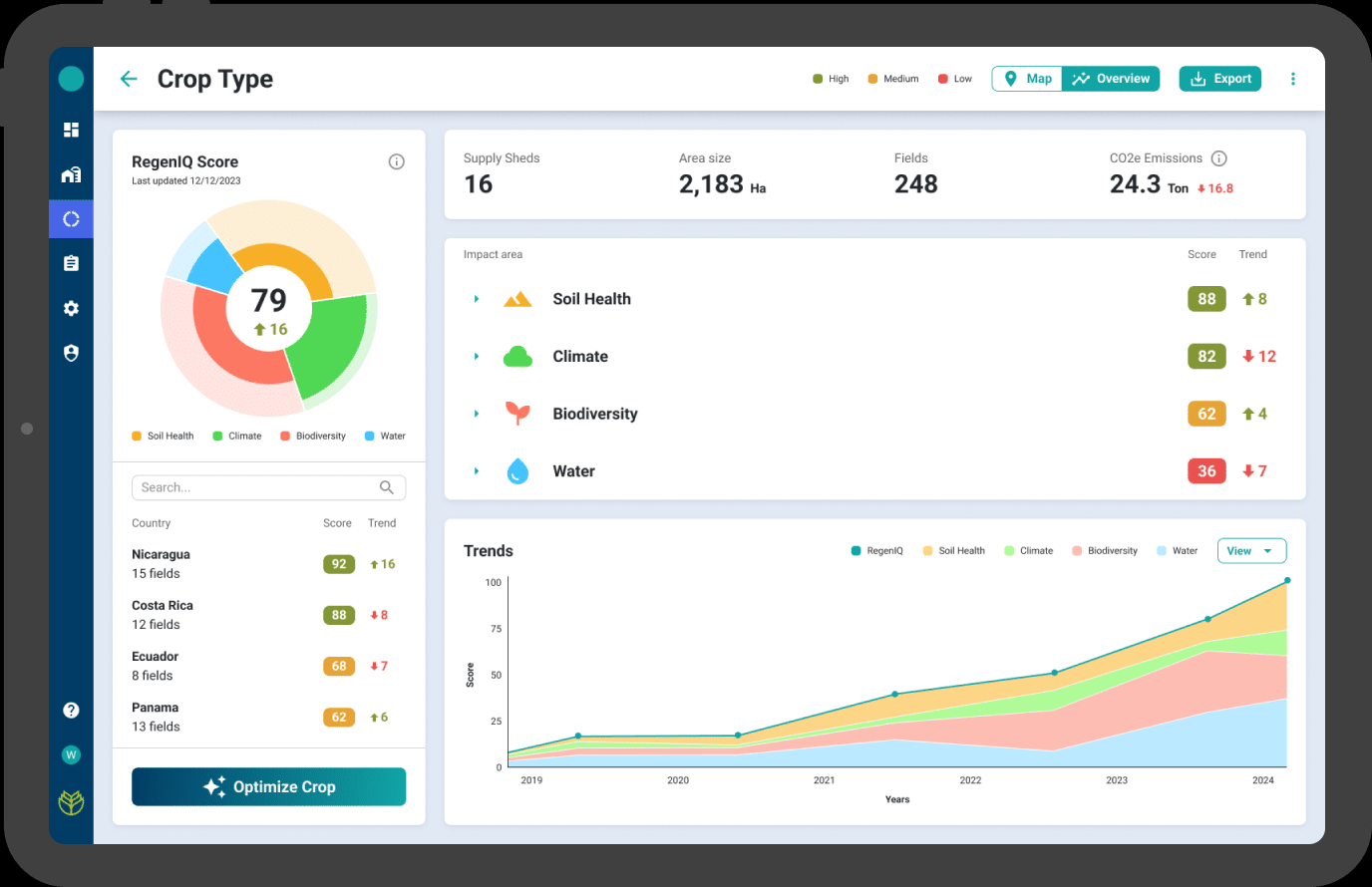The height and width of the screenshot is (887, 1372).
Task: Click the leaf brand logo at sidebar bottom
Action: (x=71, y=802)
